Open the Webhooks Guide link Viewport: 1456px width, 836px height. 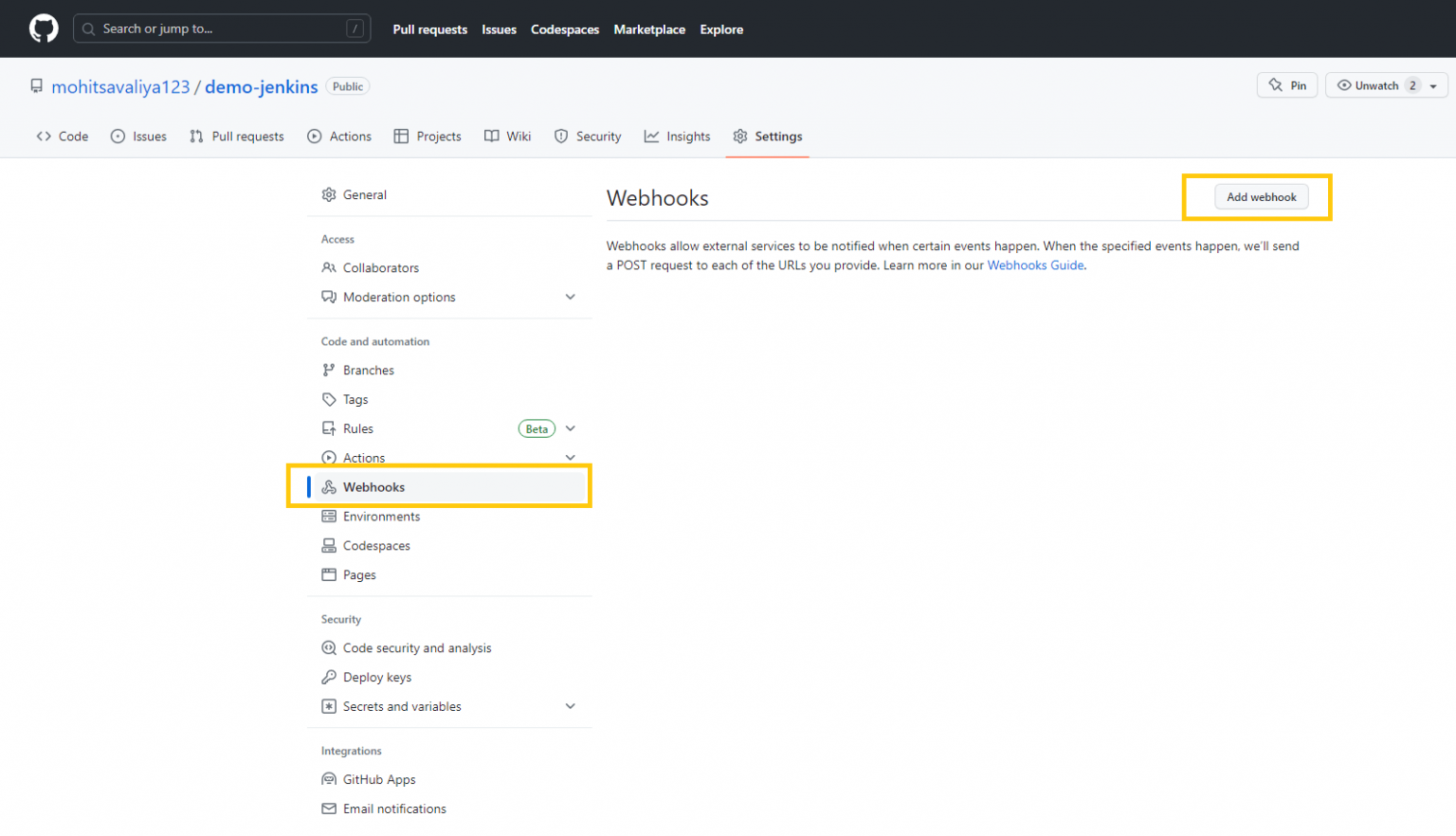1035,264
